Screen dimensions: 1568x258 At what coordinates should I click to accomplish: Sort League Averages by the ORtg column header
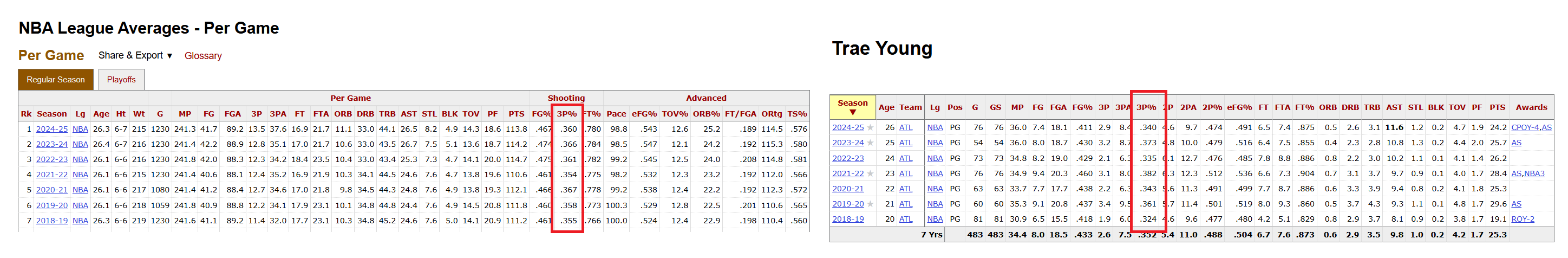tap(771, 114)
